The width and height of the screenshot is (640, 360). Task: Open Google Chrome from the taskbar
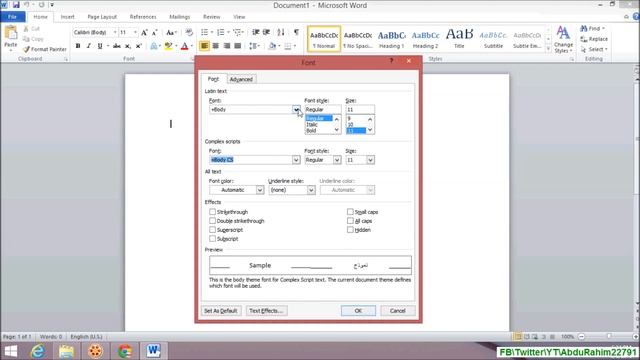tap(125, 351)
